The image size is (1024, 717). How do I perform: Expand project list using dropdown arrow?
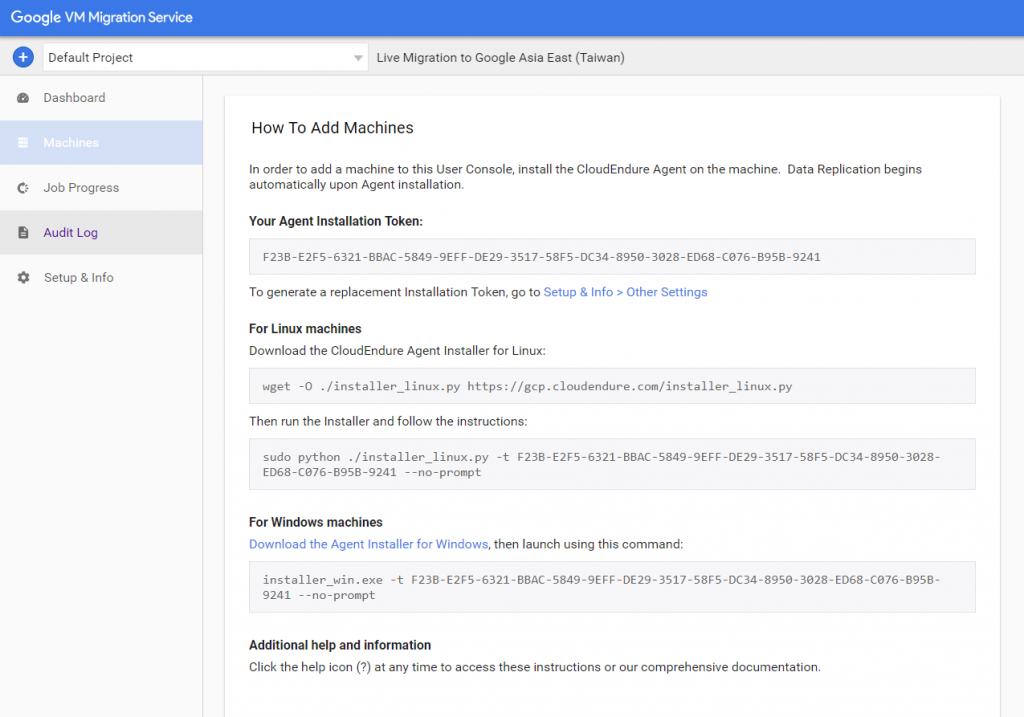(x=358, y=58)
